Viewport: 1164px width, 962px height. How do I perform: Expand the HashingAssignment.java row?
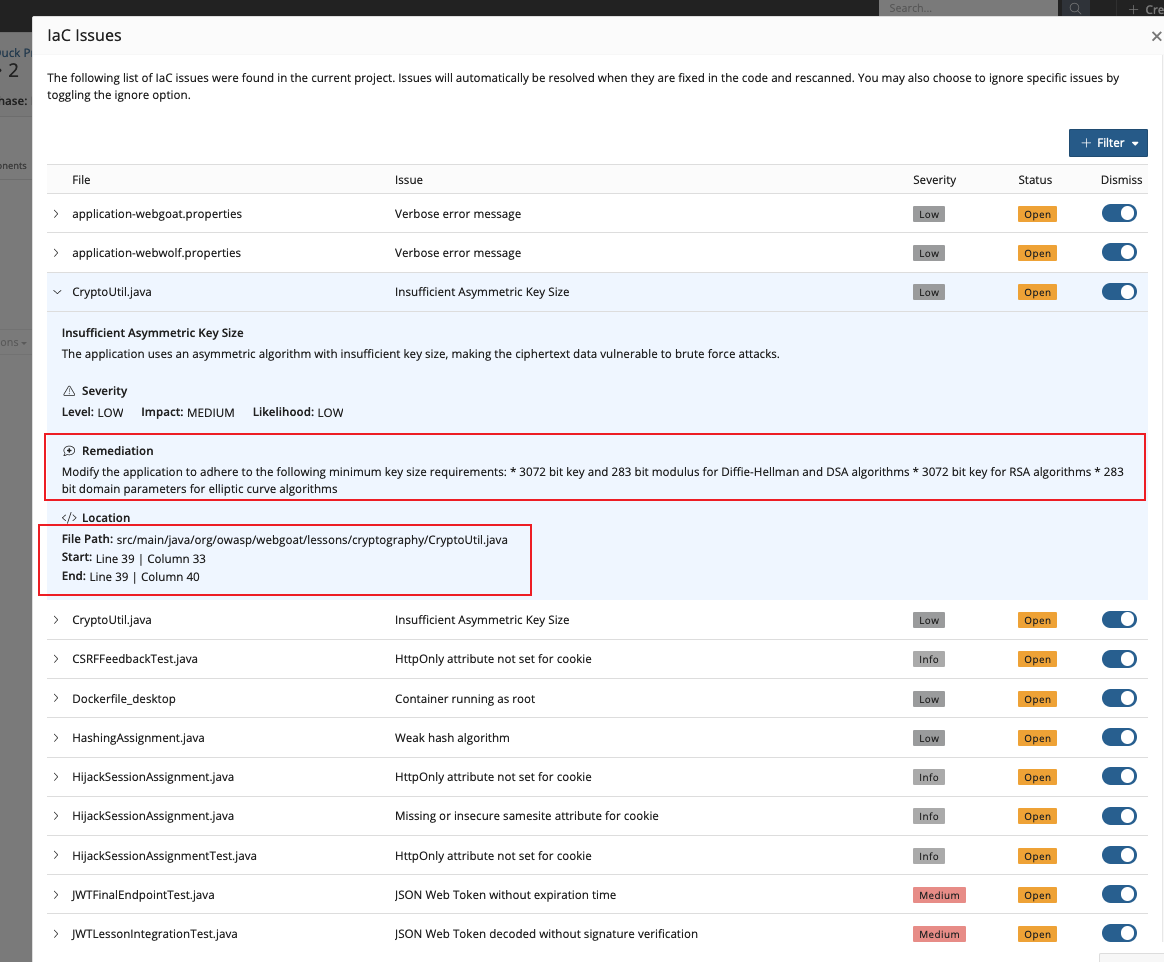pos(56,738)
